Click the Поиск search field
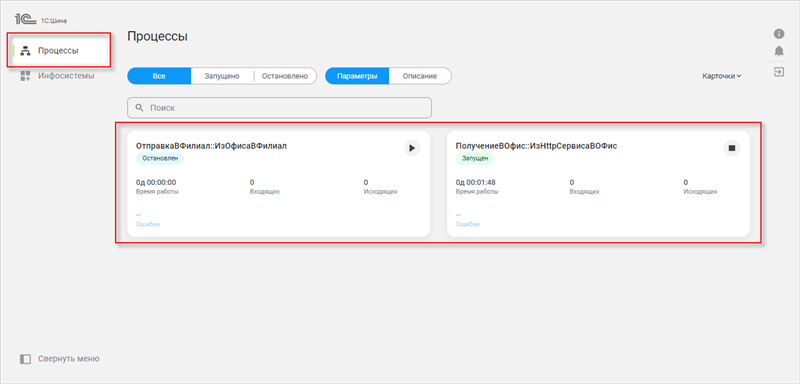Viewport: 800px width, 384px height. click(279, 108)
